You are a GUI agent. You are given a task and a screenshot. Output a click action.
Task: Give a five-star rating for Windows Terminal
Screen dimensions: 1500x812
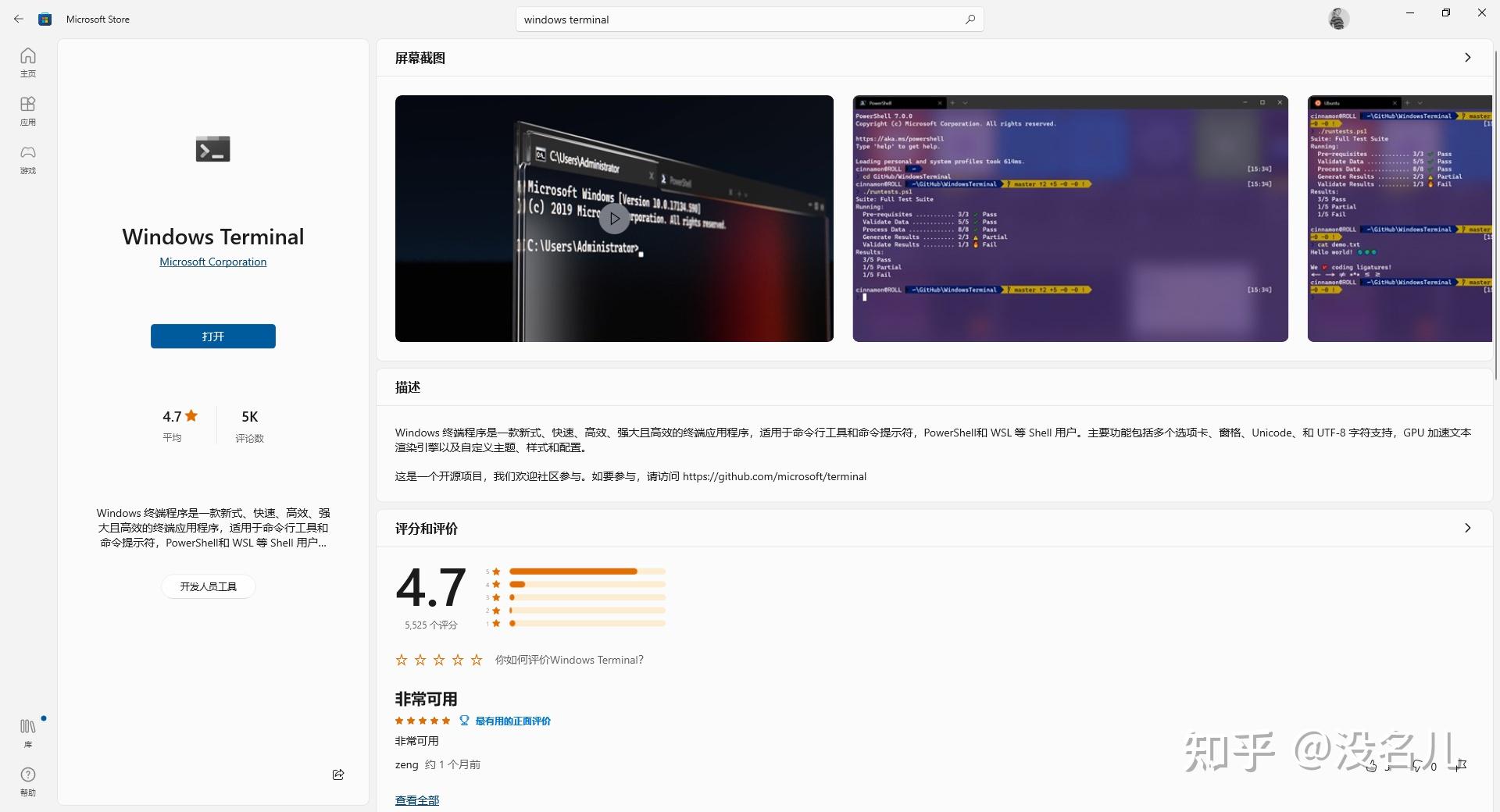[x=476, y=660]
